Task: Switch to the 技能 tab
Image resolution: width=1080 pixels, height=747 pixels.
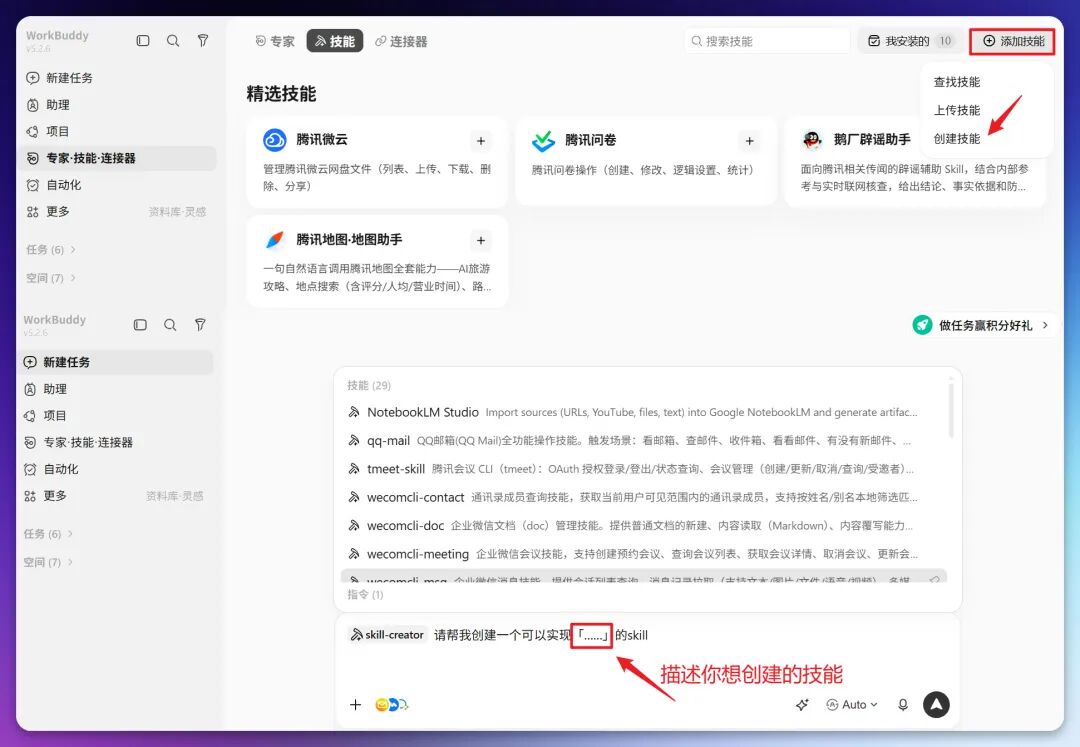Action: tap(335, 41)
